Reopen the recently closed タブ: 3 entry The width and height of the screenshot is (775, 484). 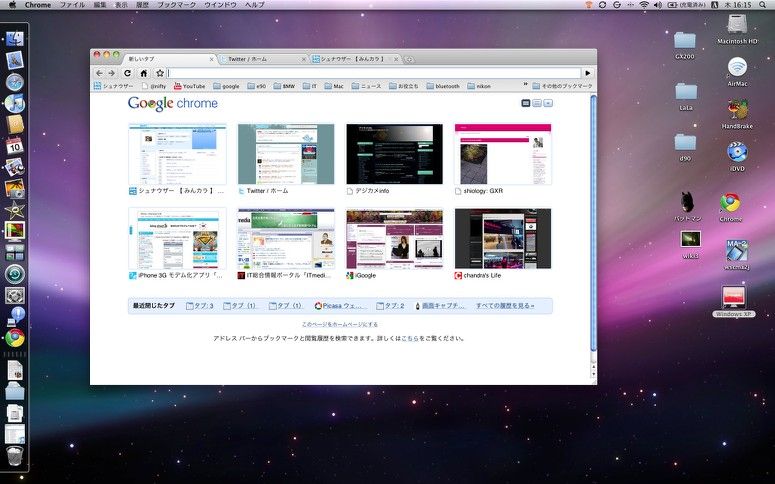[200, 306]
